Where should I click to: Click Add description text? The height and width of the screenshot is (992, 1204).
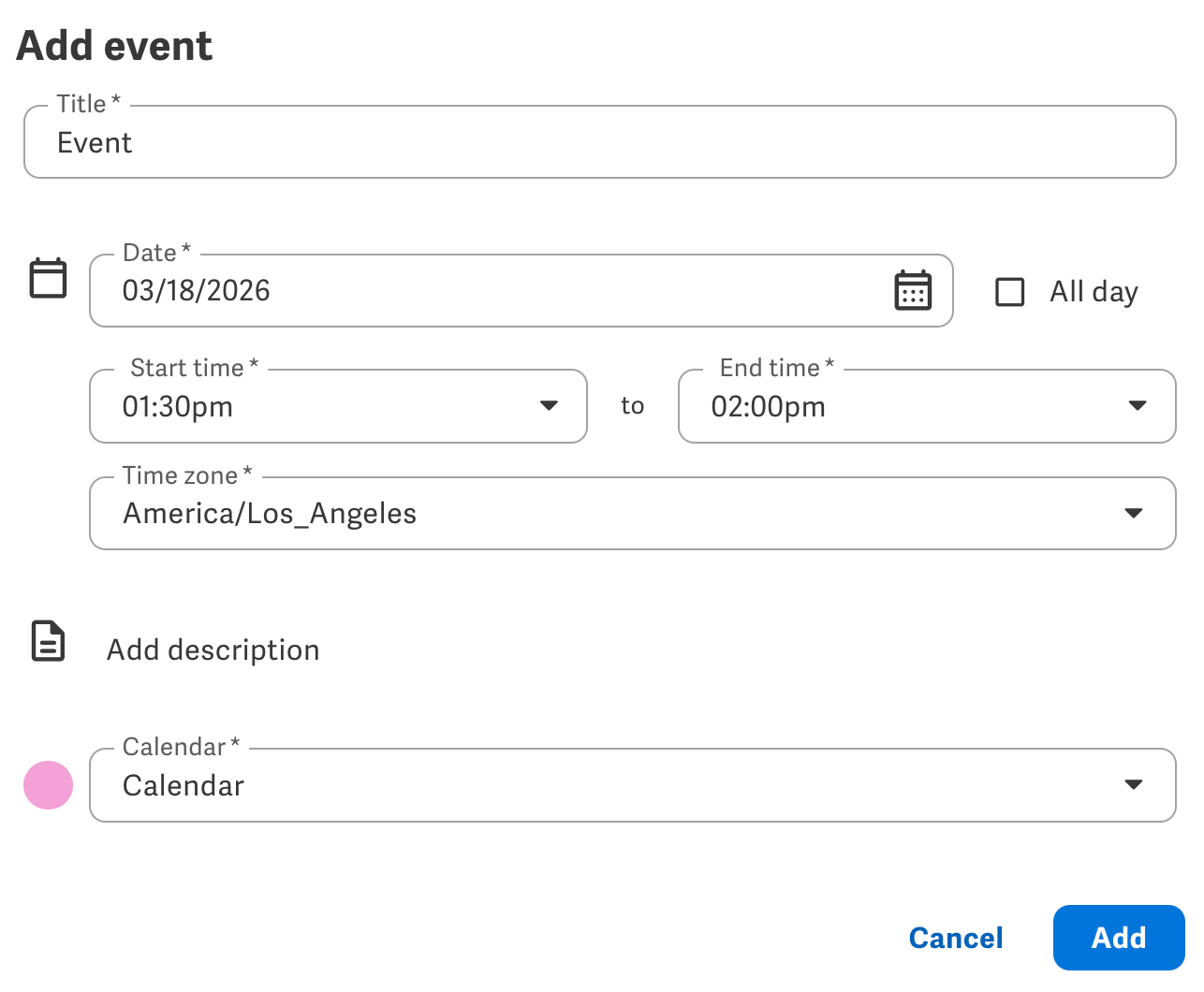click(213, 649)
